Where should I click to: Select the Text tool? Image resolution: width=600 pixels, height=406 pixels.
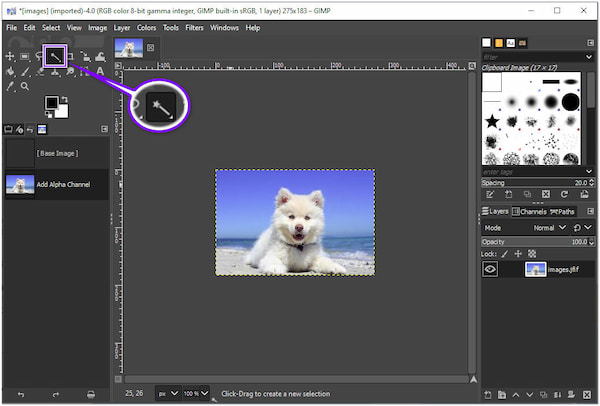[100, 71]
